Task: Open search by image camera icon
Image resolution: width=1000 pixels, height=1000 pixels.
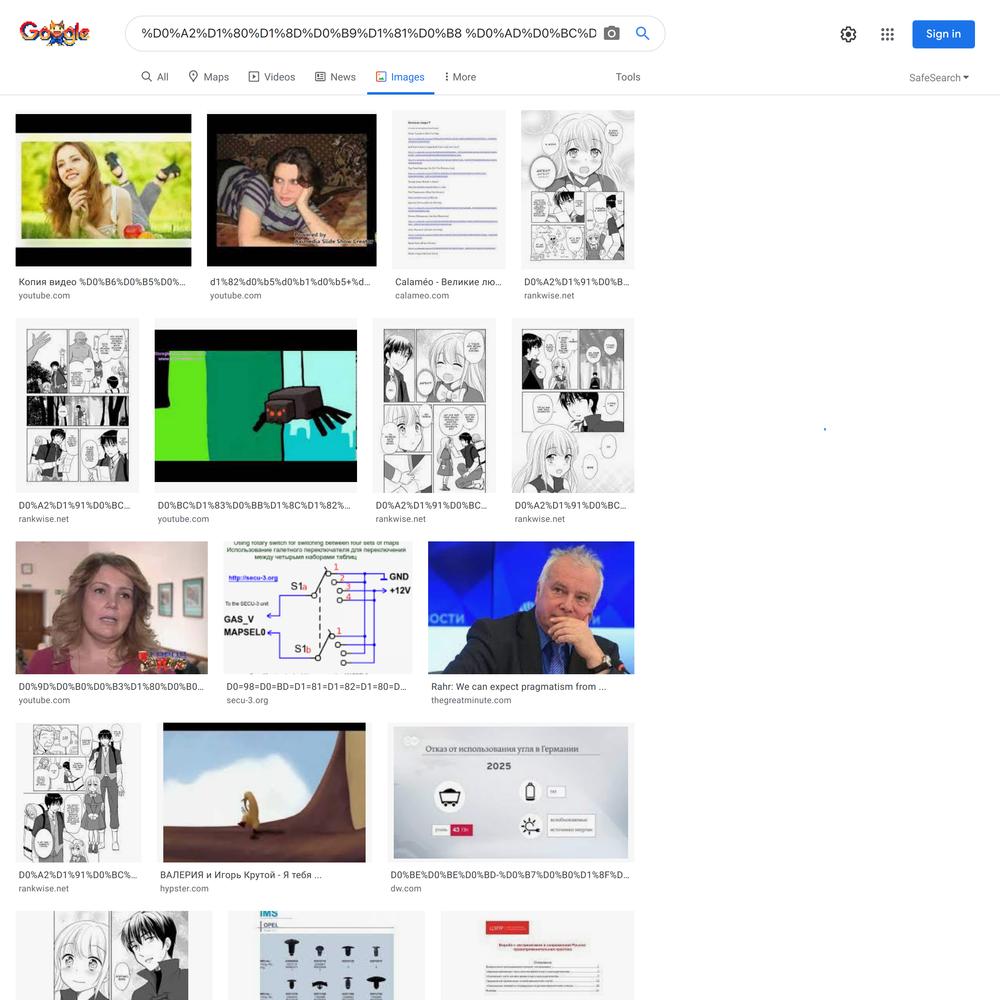Action: click(x=611, y=33)
